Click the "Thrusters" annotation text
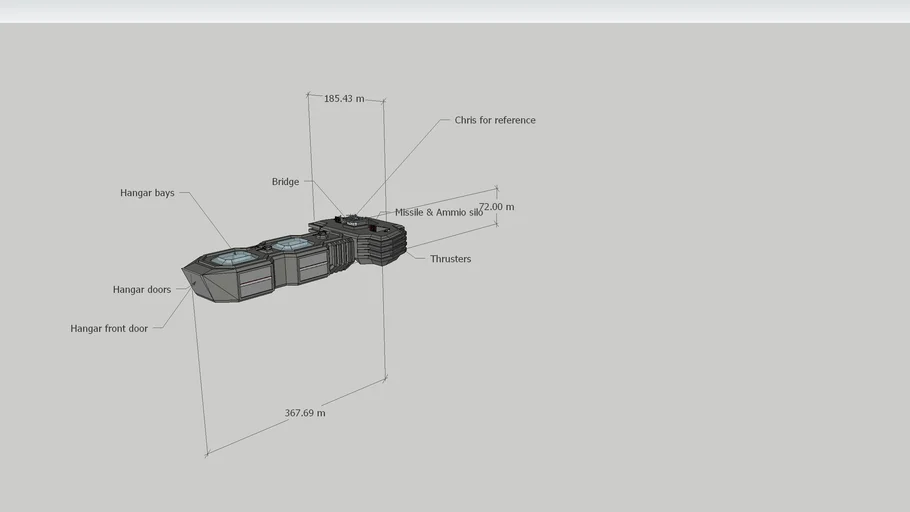 (x=450, y=259)
